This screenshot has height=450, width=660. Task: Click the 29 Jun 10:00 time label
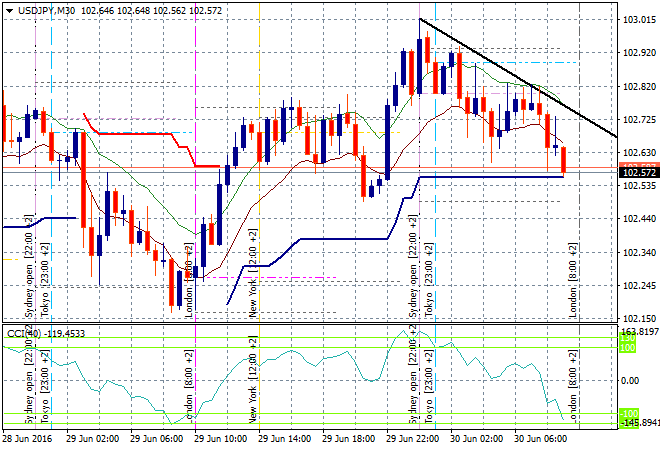pyautogui.click(x=219, y=439)
